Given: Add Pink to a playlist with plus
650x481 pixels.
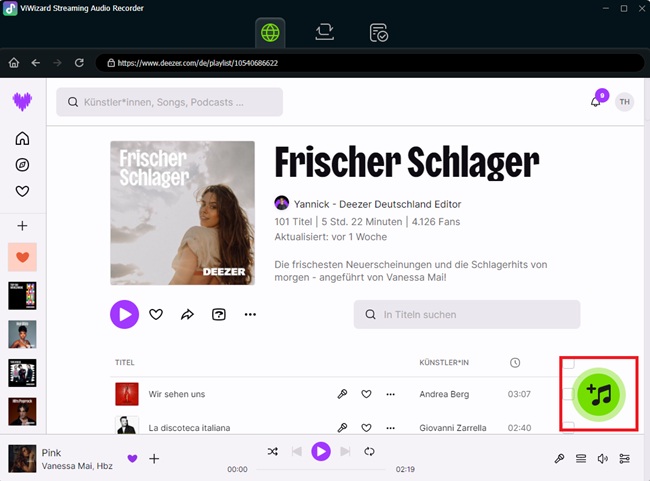Looking at the screenshot, I should (x=154, y=459).
